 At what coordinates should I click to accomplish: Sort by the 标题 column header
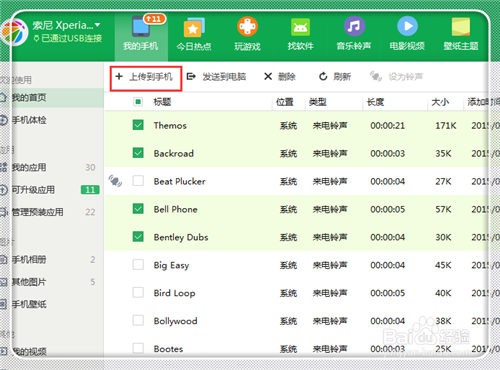(162, 102)
